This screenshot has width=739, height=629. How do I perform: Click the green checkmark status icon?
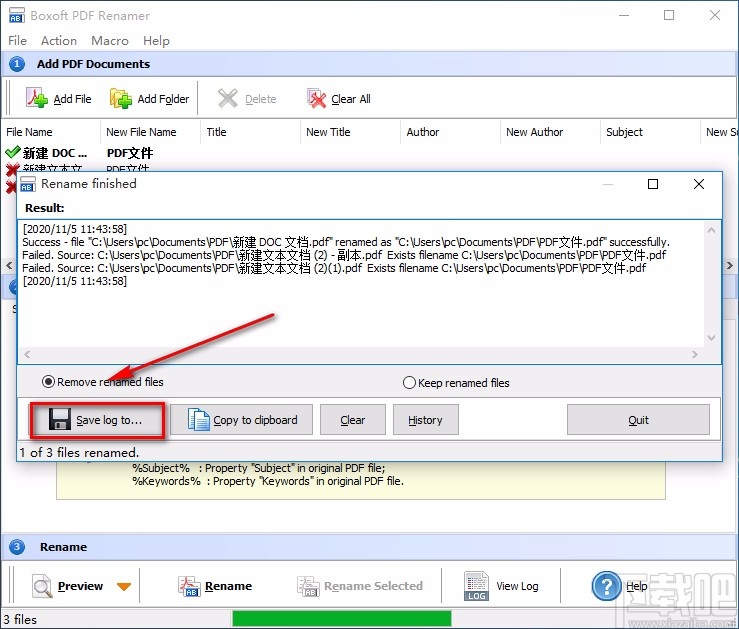13,152
